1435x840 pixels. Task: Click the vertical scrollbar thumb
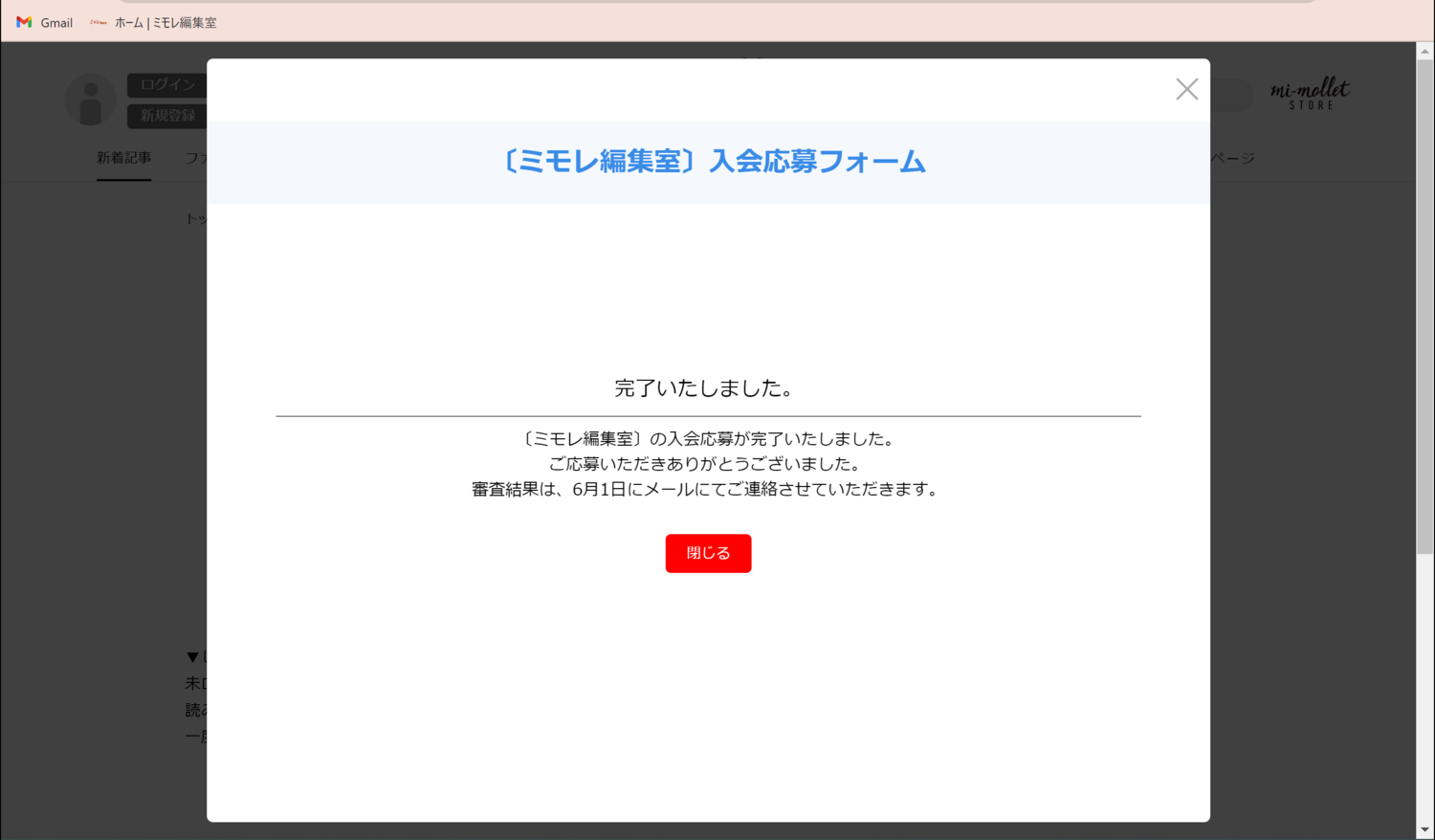(x=1424, y=306)
